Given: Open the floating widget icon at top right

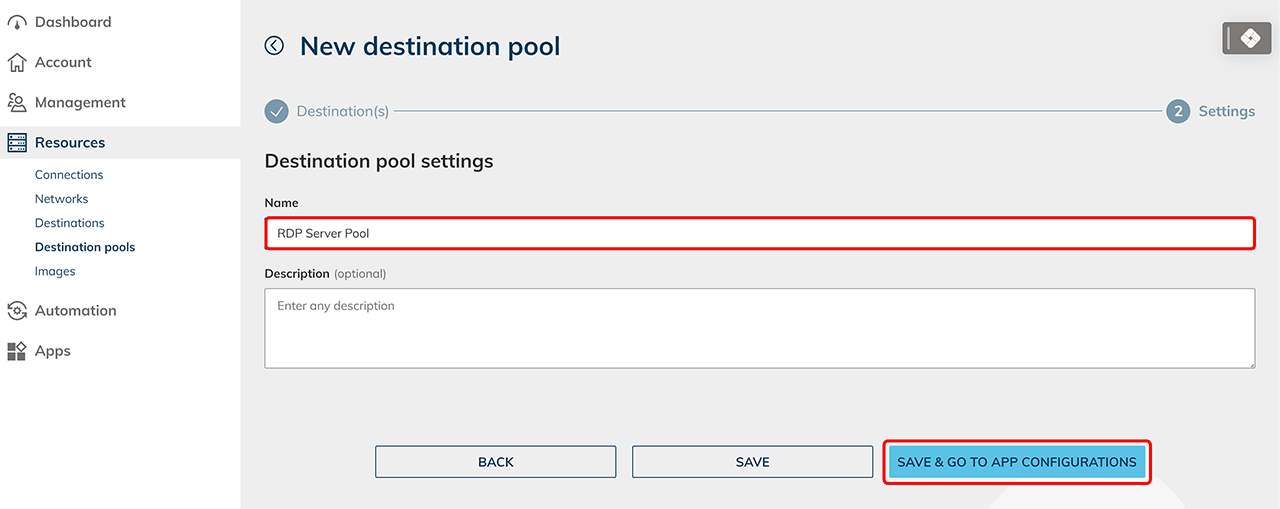Looking at the screenshot, I should pos(1246,39).
